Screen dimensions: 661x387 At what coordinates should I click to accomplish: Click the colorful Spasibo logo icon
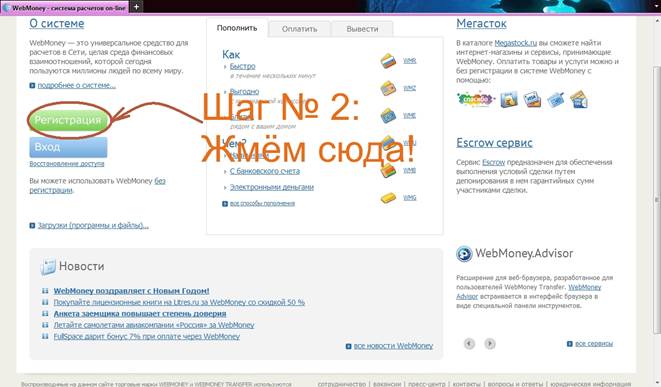click(475, 99)
